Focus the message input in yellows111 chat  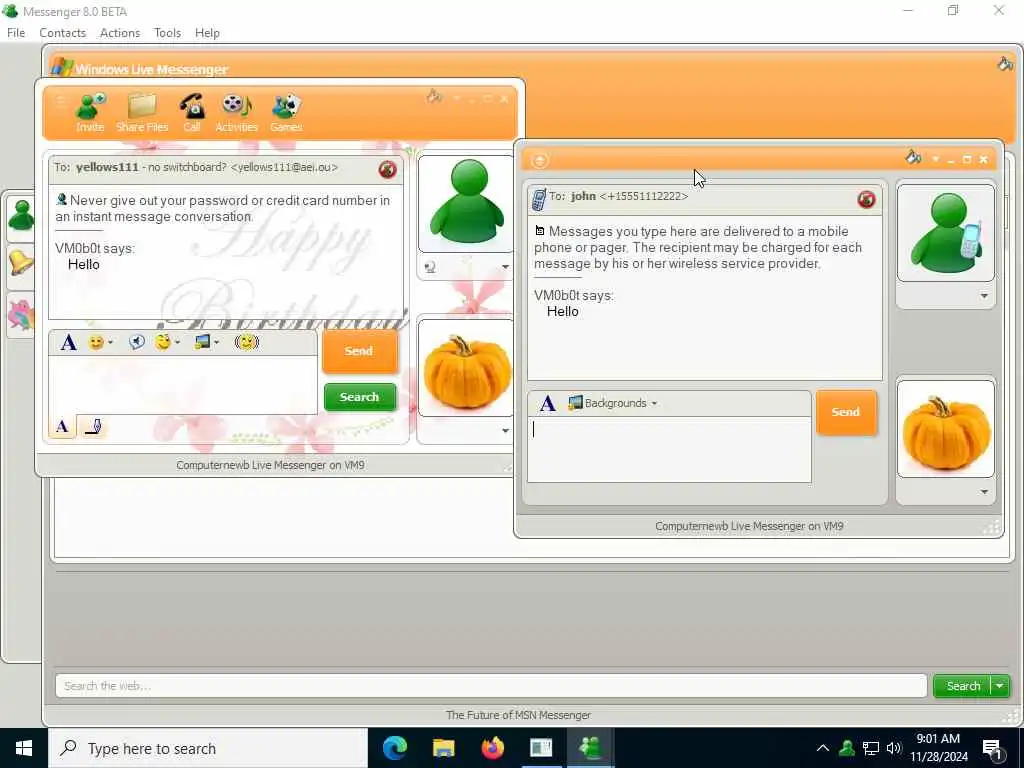coord(183,385)
